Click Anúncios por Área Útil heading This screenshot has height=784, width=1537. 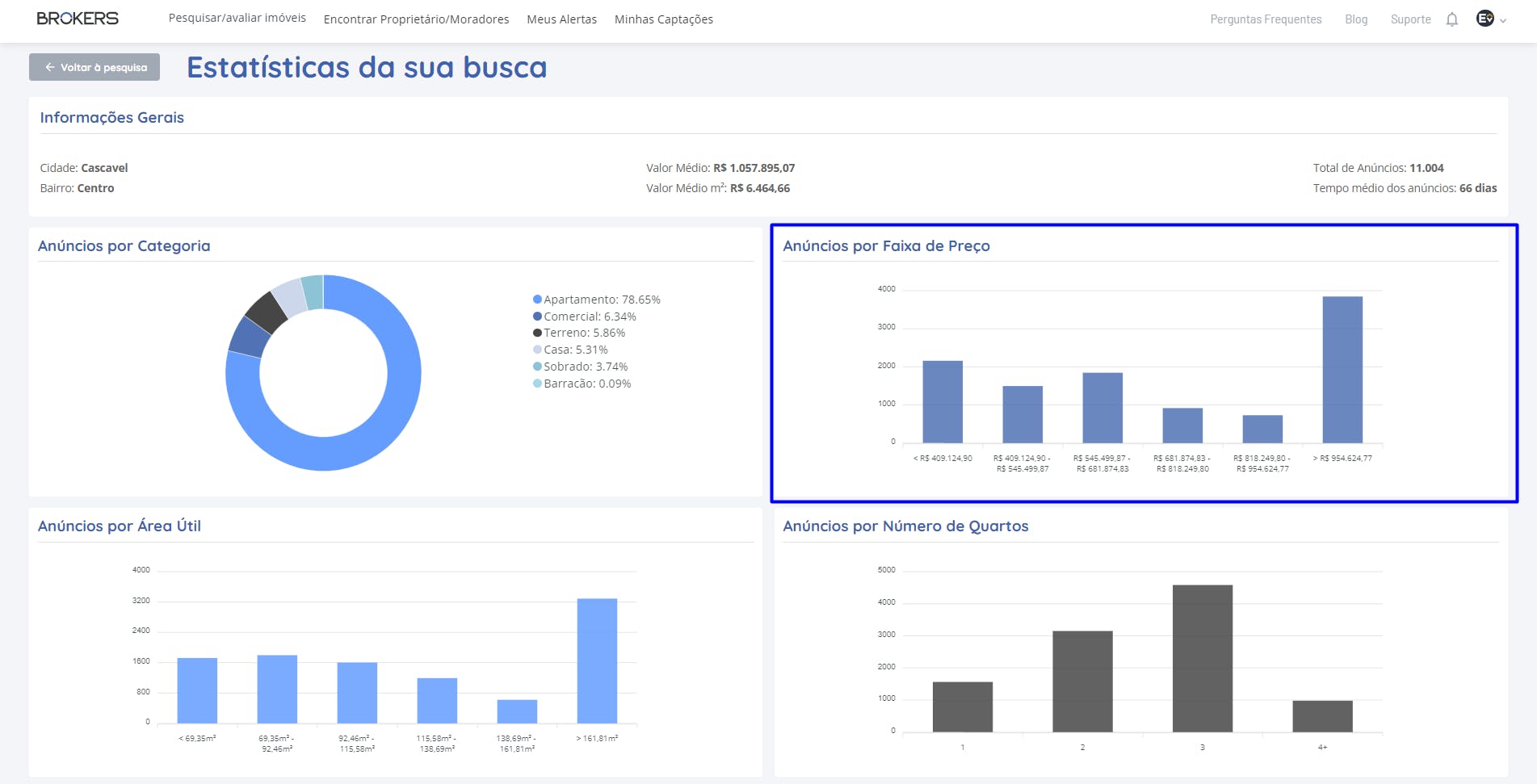point(120,526)
